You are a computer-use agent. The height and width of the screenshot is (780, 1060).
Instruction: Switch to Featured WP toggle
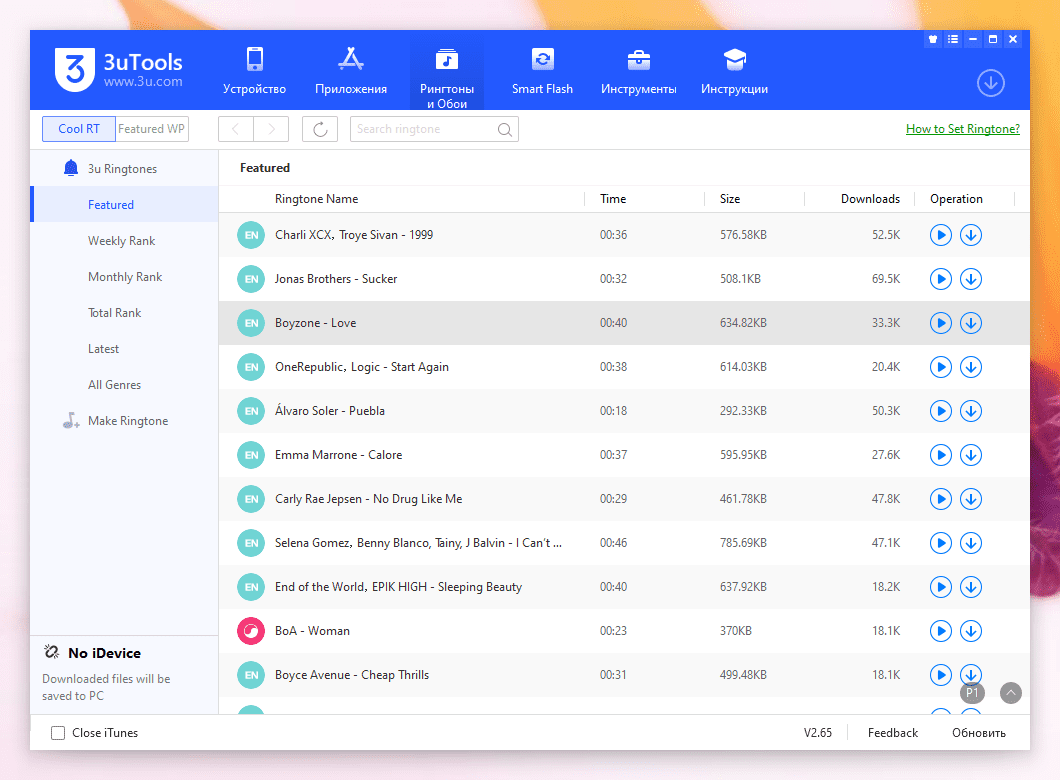pyautogui.click(x=152, y=129)
